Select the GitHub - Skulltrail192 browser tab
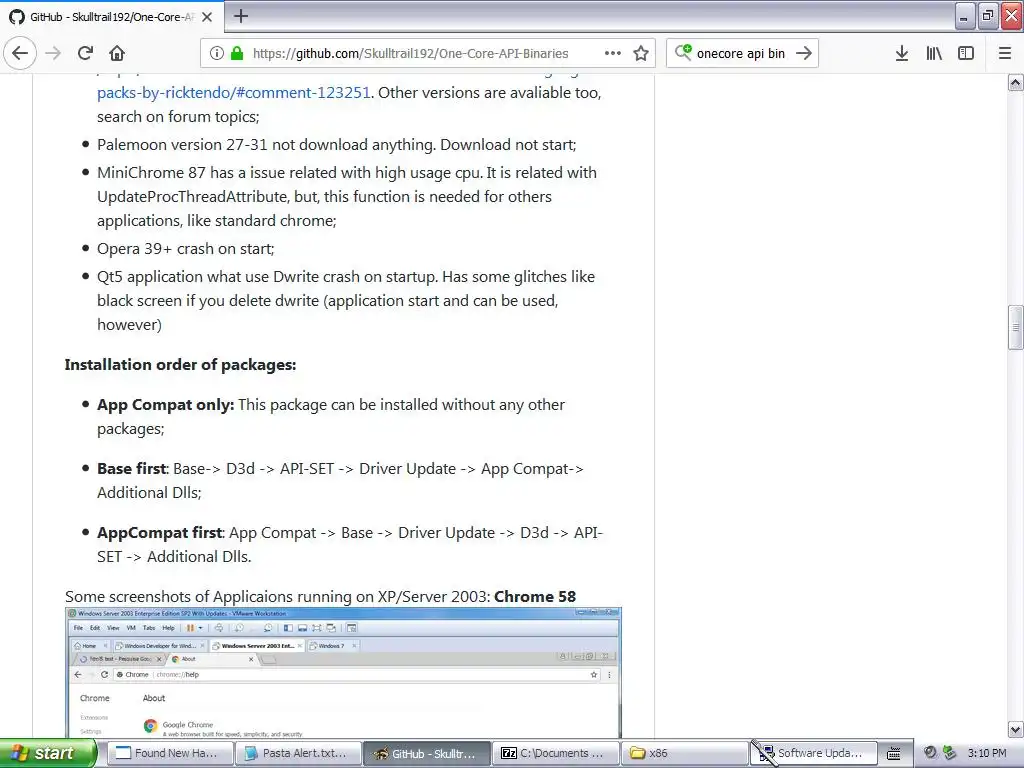This screenshot has width=1024, height=768. click(111, 17)
